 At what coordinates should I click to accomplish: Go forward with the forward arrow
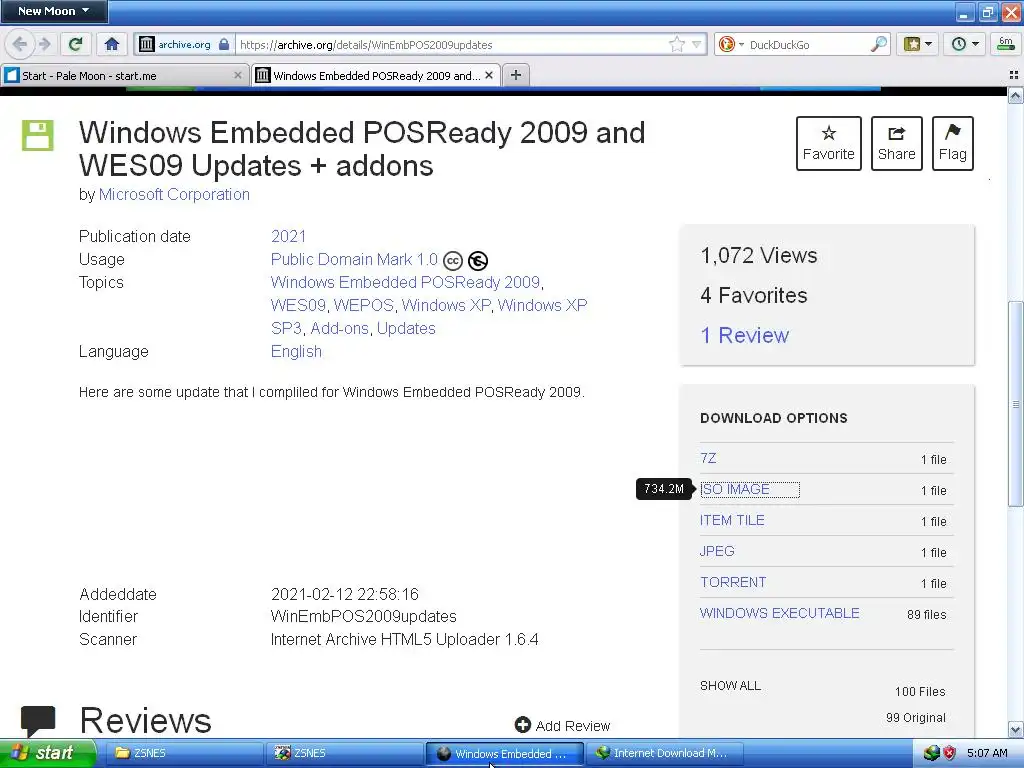tap(44, 44)
